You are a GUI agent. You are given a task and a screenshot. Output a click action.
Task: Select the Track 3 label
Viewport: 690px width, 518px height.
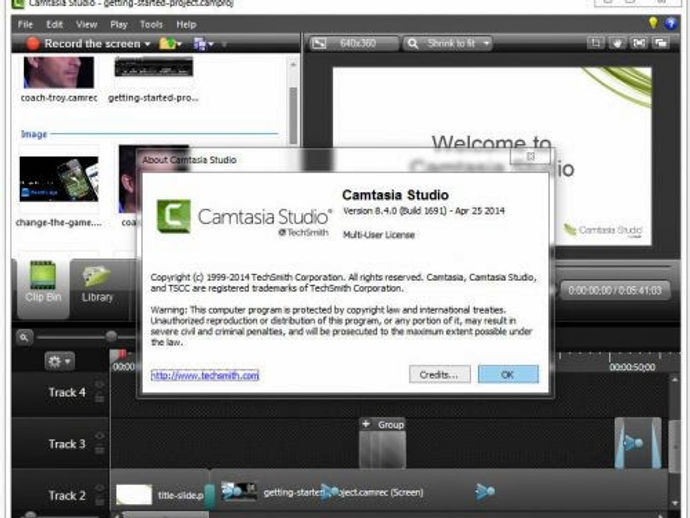tap(67, 444)
